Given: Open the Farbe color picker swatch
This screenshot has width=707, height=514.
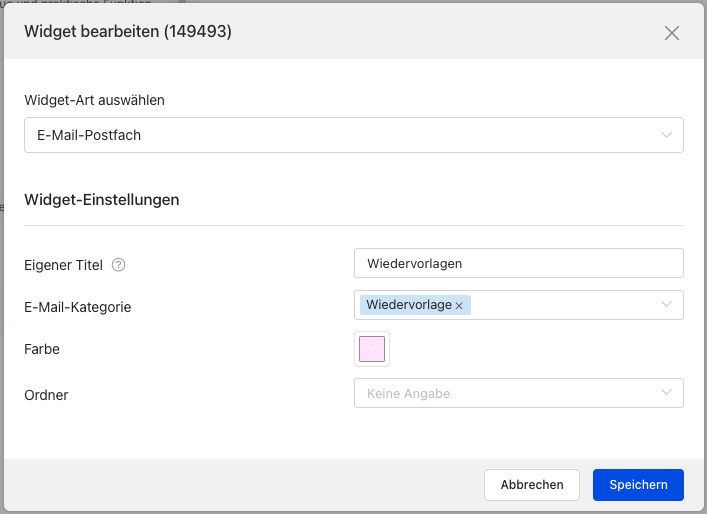Looking at the screenshot, I should [372, 349].
